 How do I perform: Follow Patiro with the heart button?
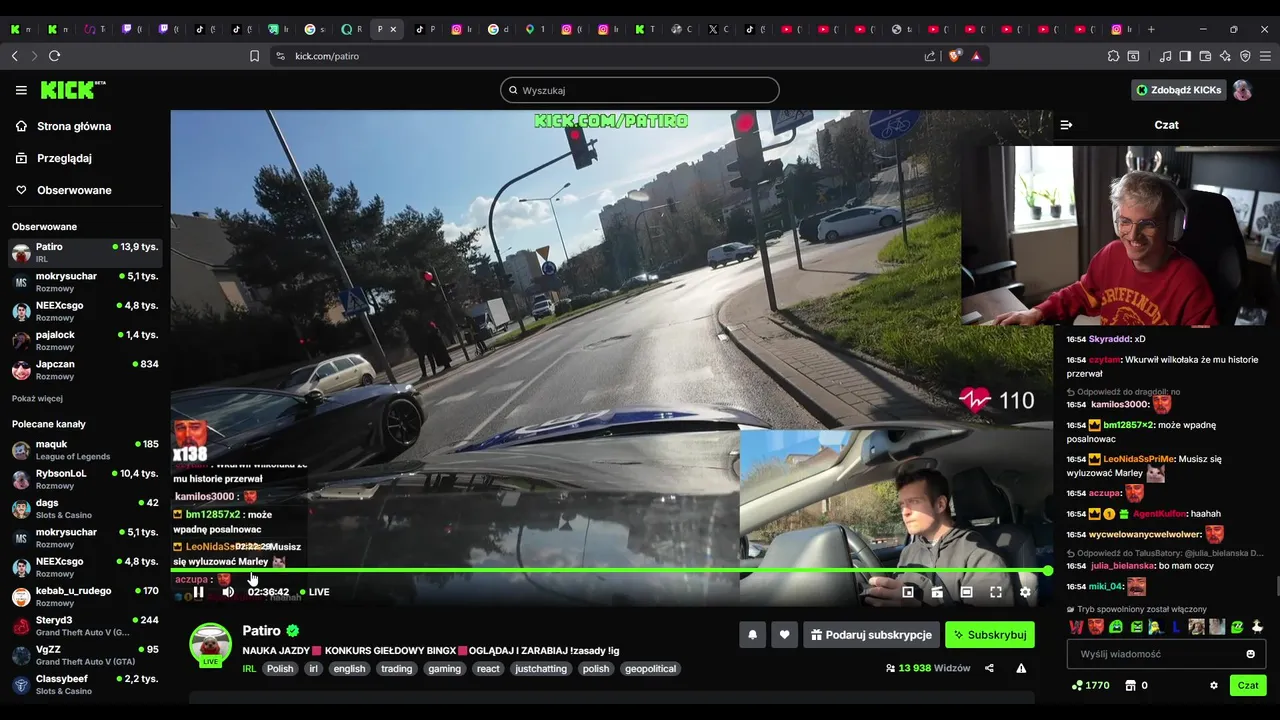(x=785, y=635)
